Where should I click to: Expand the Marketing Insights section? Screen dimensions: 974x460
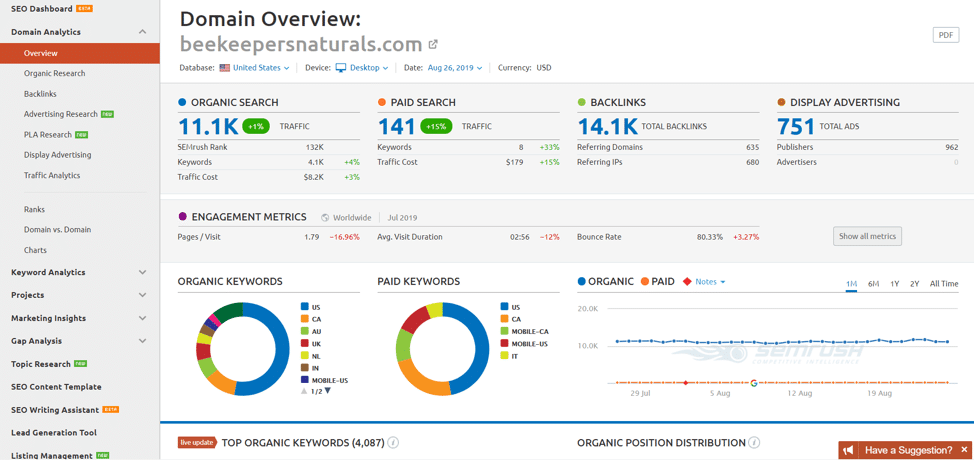point(142,318)
